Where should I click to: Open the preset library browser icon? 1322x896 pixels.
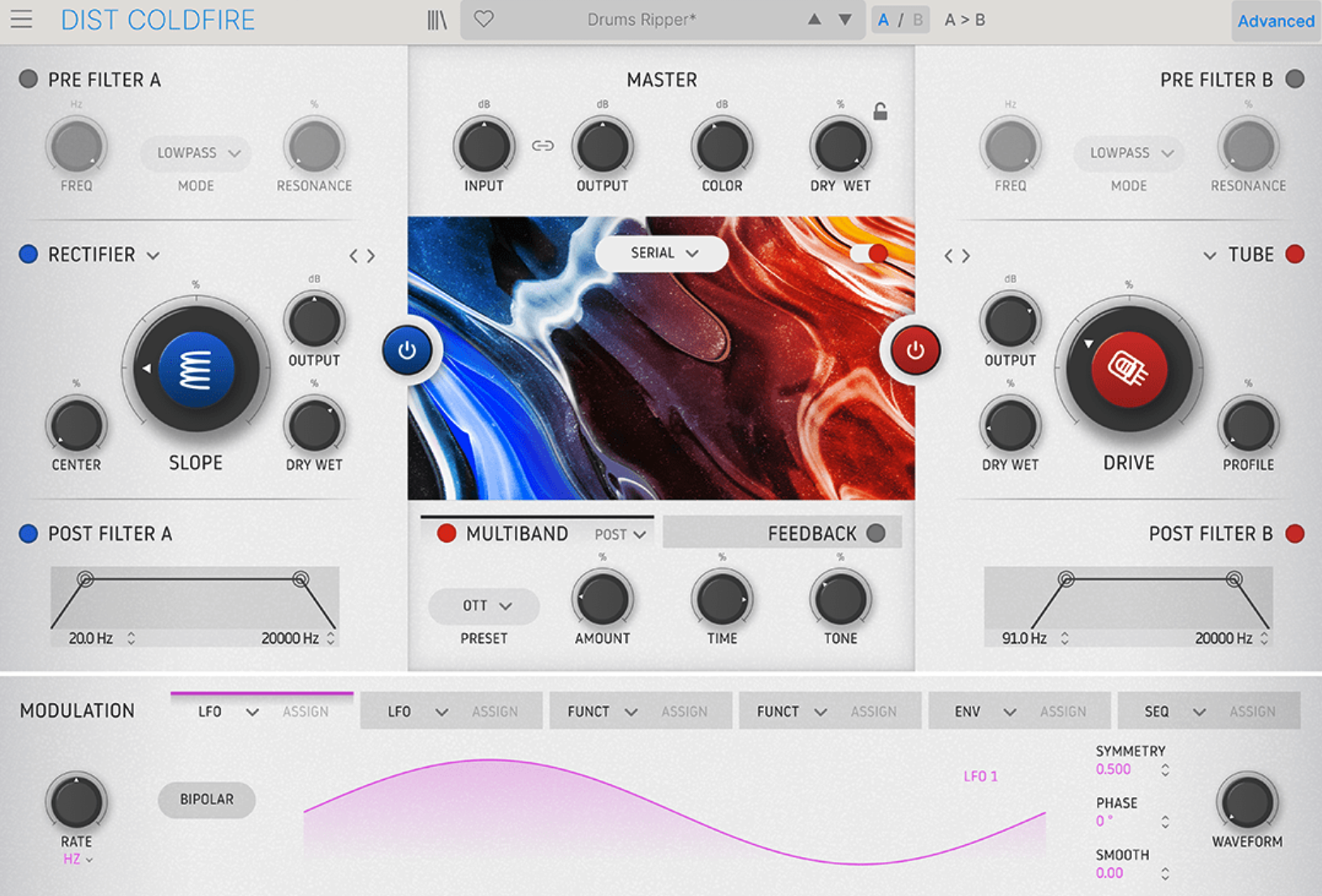point(437,19)
